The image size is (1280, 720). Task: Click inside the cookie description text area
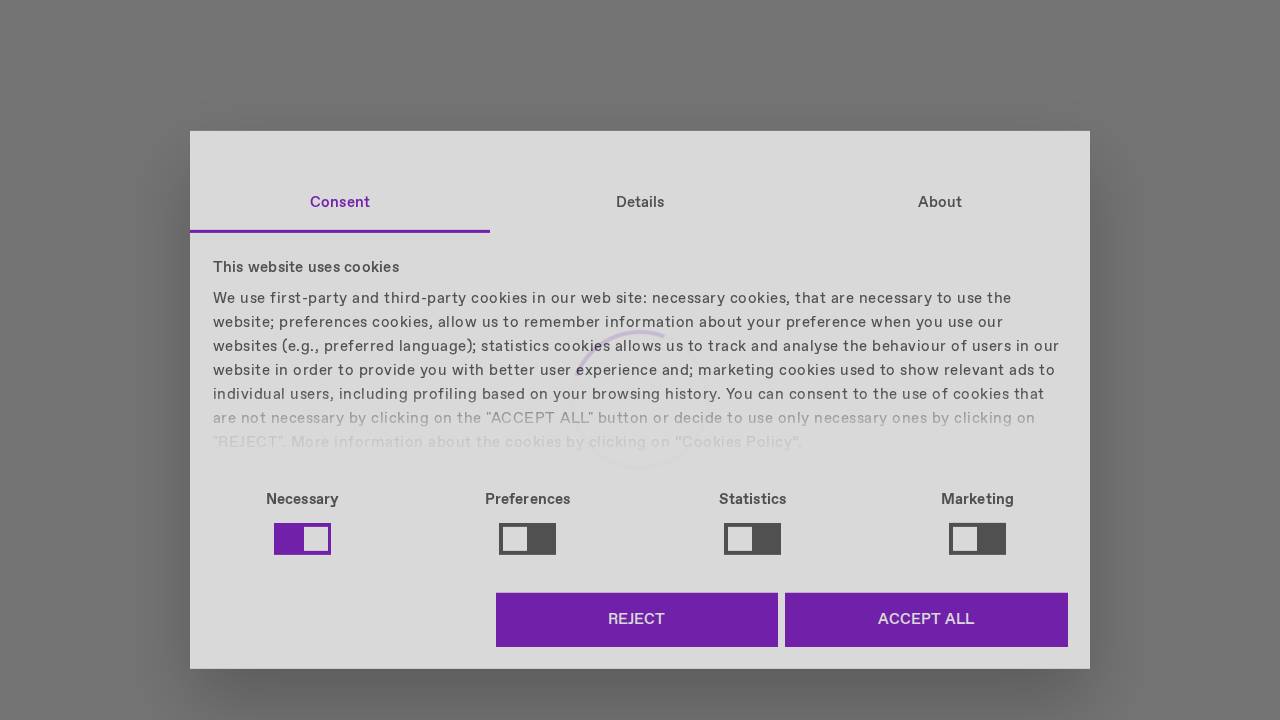click(636, 370)
